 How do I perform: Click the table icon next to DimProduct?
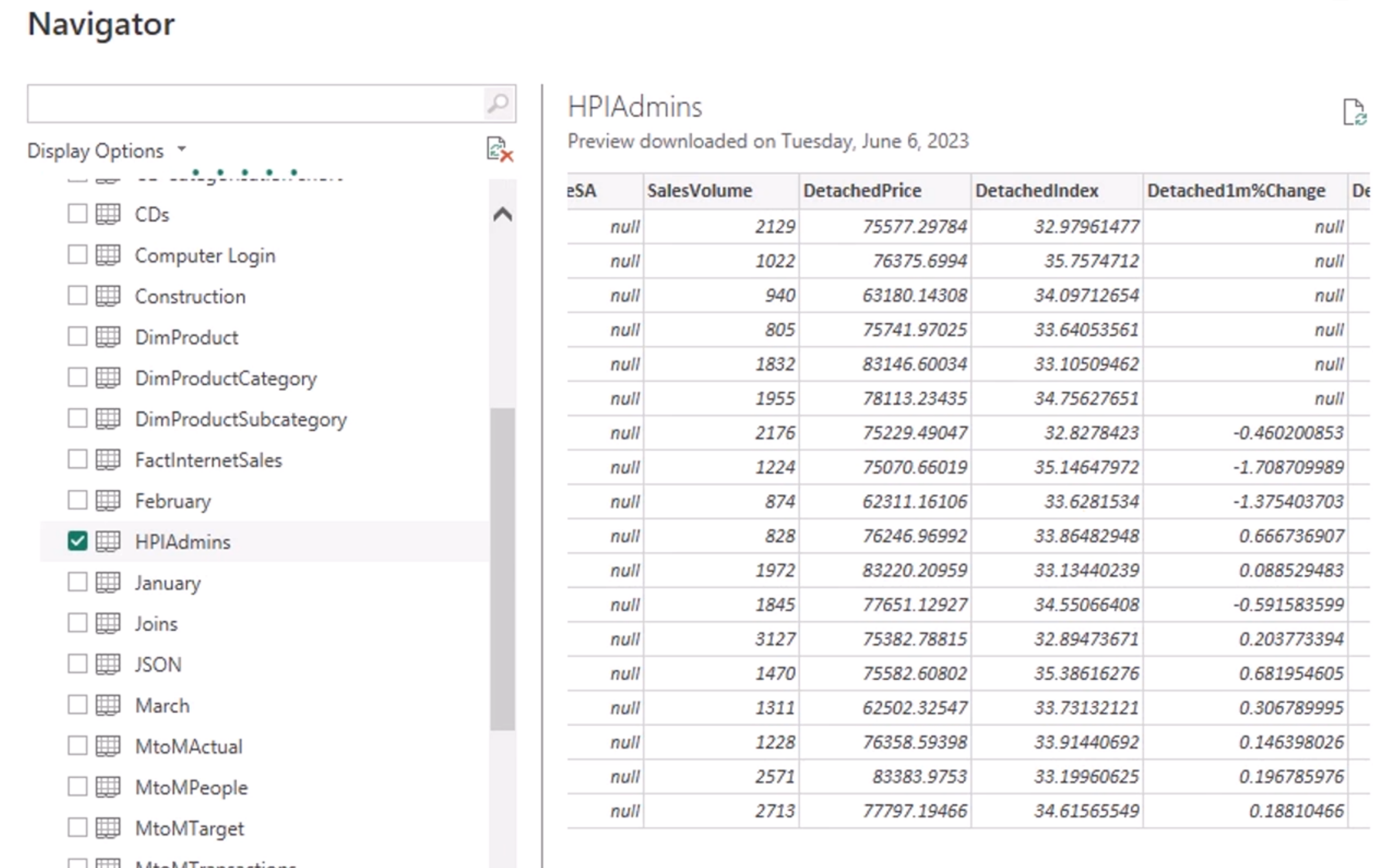pyautogui.click(x=108, y=337)
